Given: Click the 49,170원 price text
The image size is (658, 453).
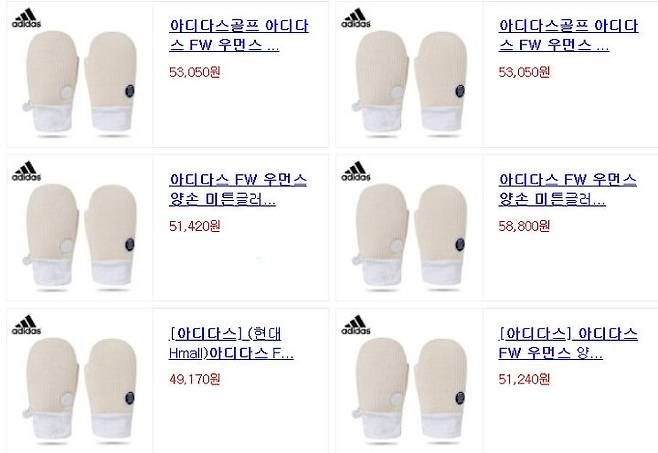Looking at the screenshot, I should tap(195, 380).
